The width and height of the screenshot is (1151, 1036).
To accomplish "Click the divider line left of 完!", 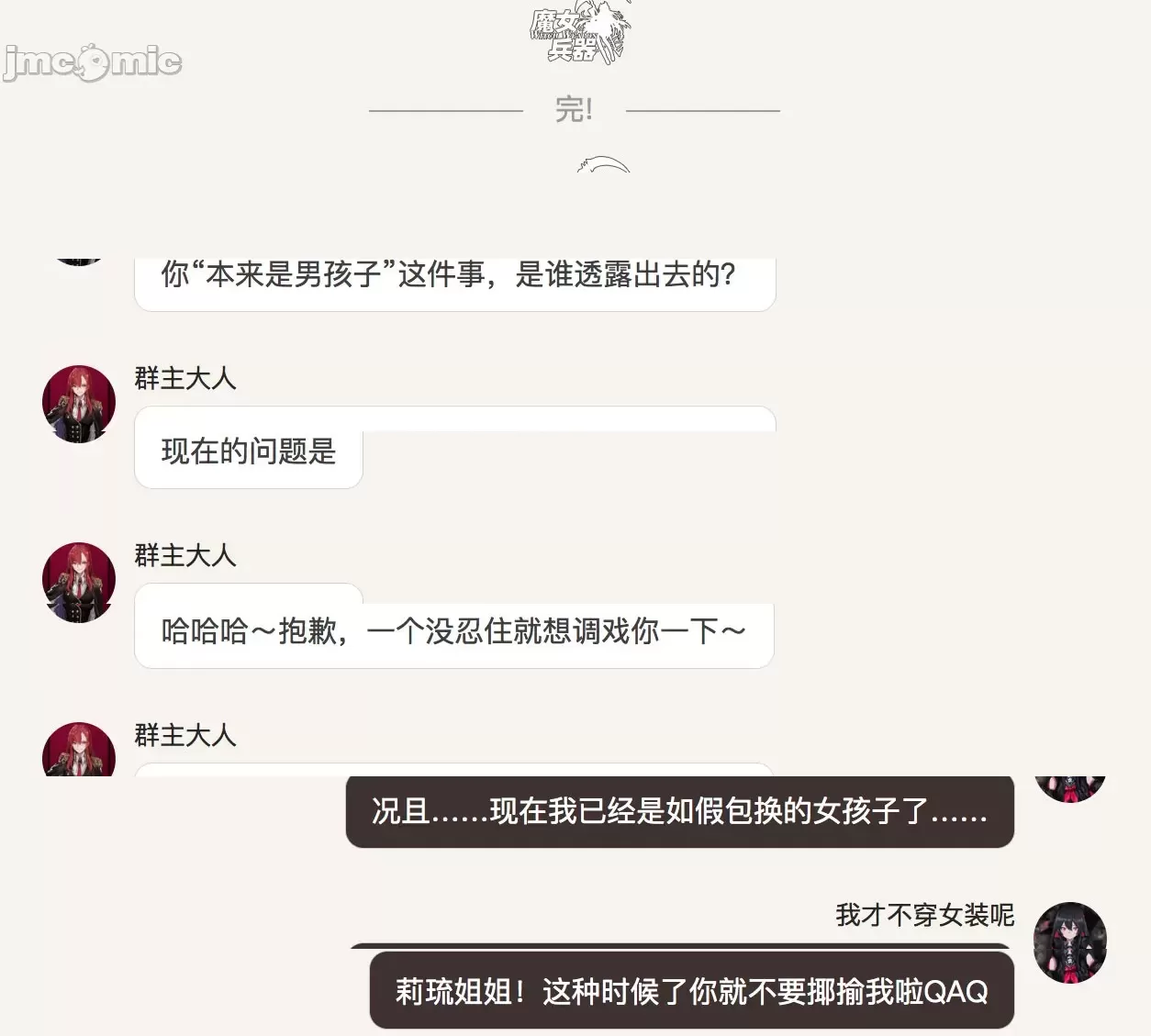I will [x=446, y=111].
